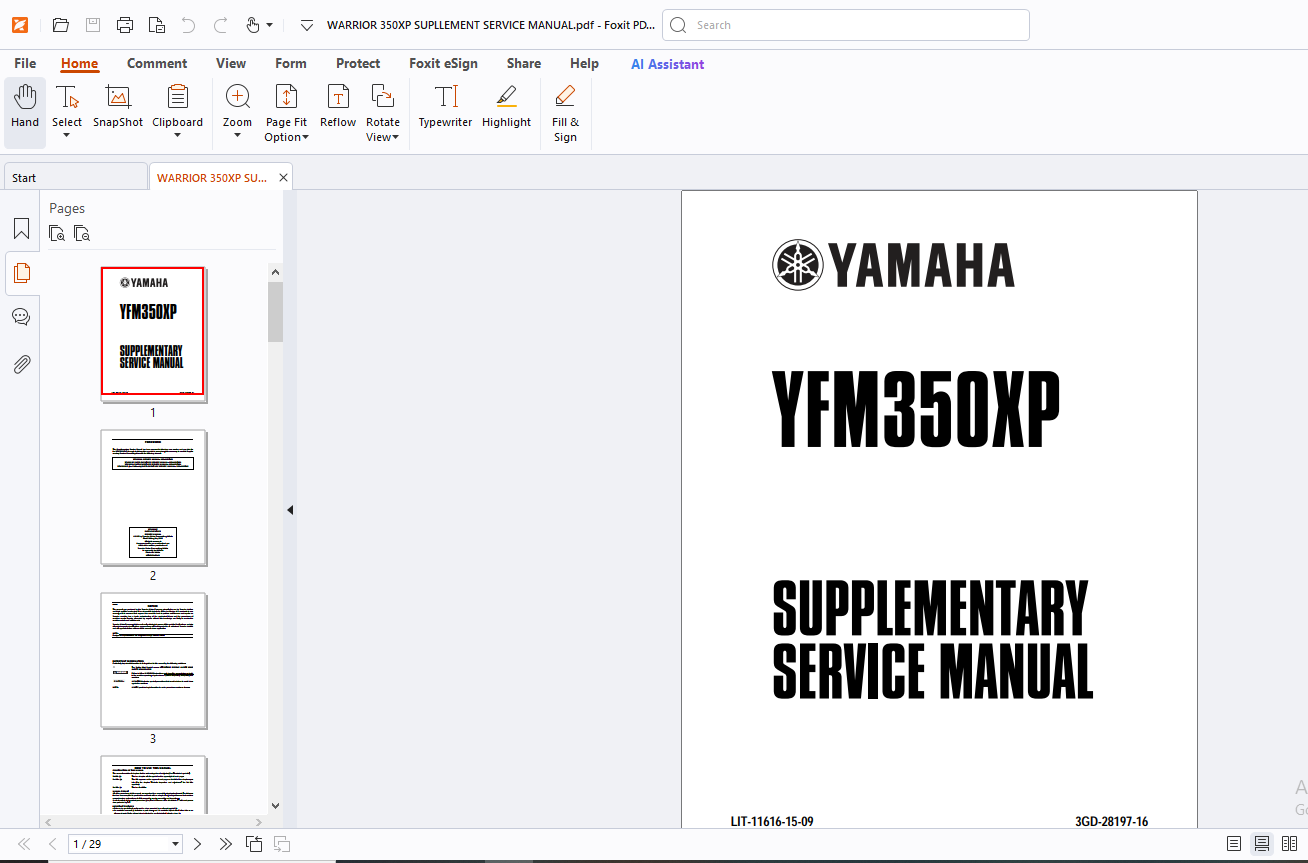Click into the Search field
Screen dimensions: 1308x863
click(846, 25)
